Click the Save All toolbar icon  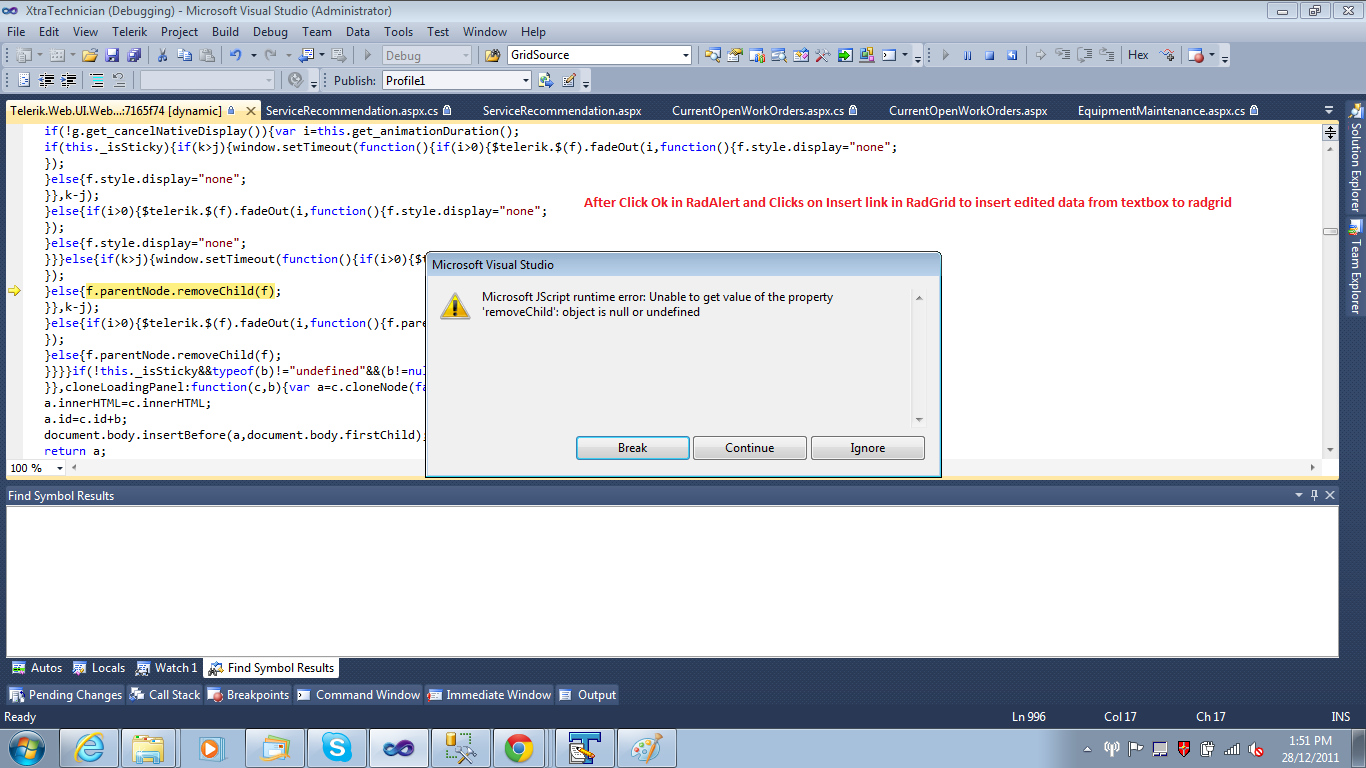pos(134,56)
